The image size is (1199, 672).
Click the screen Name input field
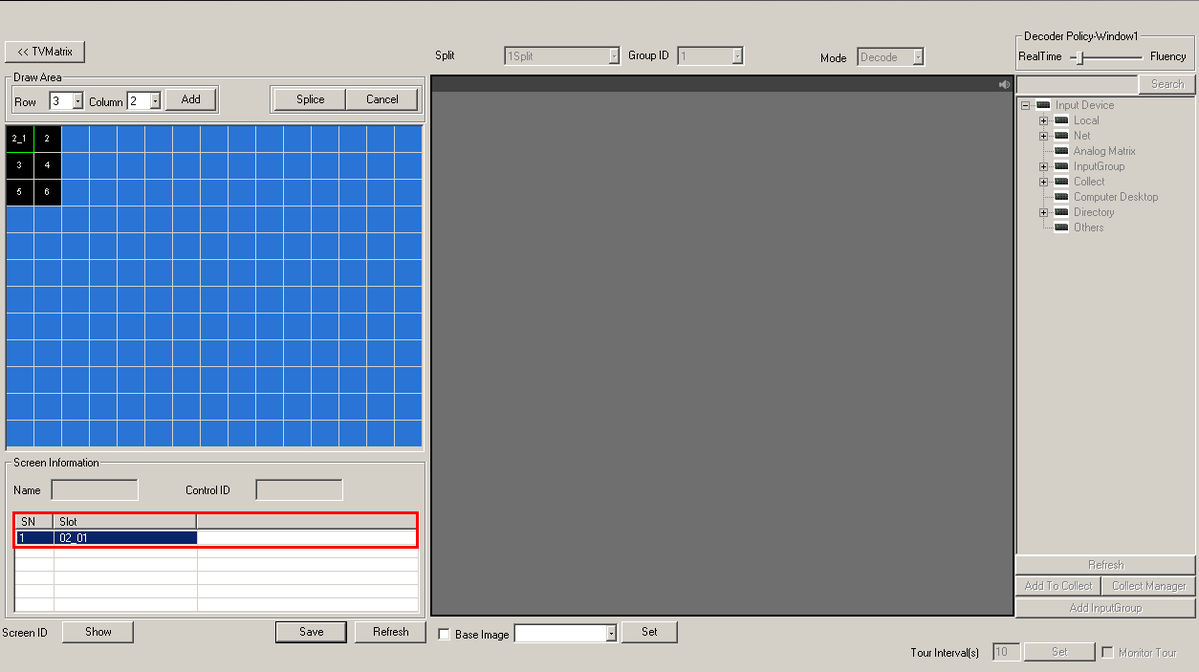click(95, 490)
